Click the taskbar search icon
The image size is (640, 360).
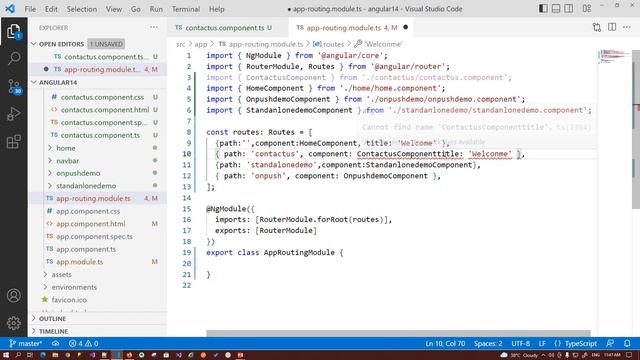click(18, 355)
